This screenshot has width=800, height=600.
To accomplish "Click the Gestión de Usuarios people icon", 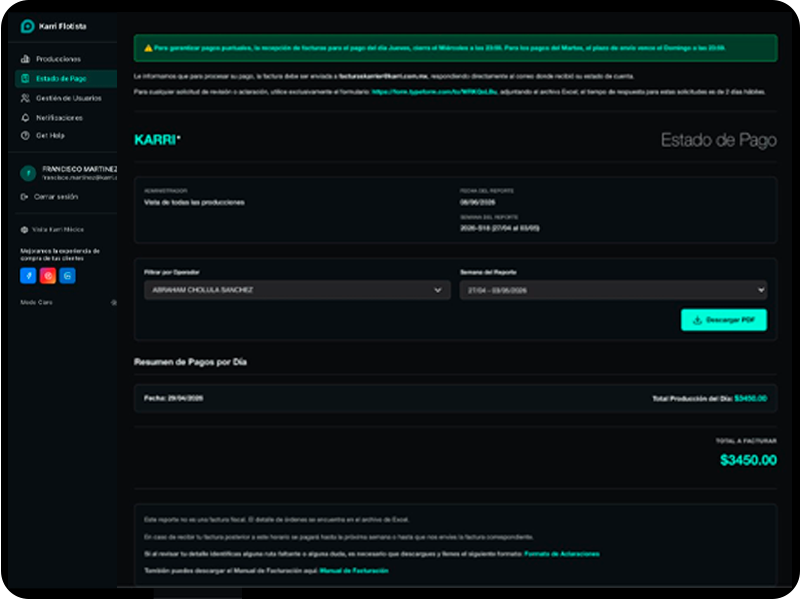I will coord(25,98).
